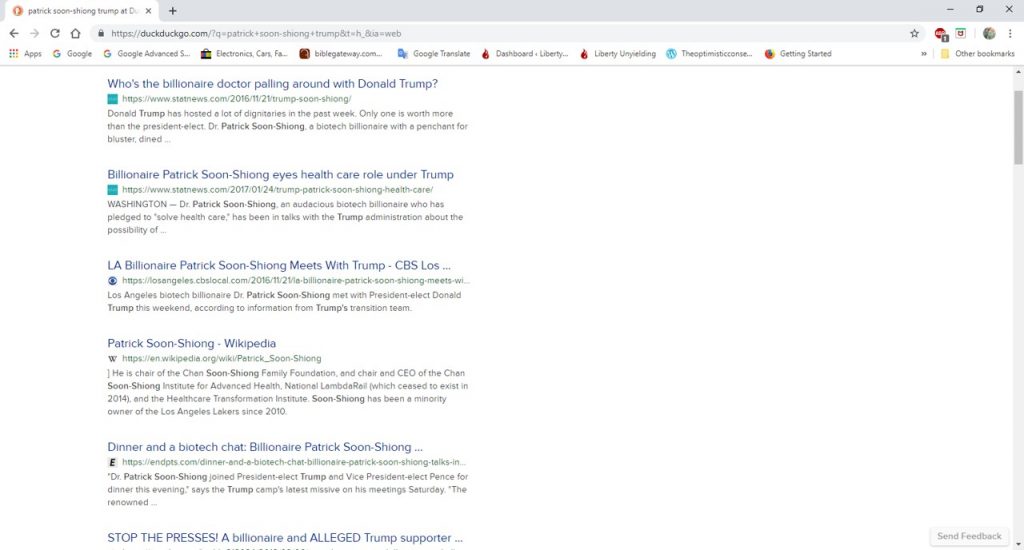Image resolution: width=1024 pixels, height=550 pixels.
Task: Open the Google Translate bookmark
Action: pyautogui.click(x=433, y=54)
